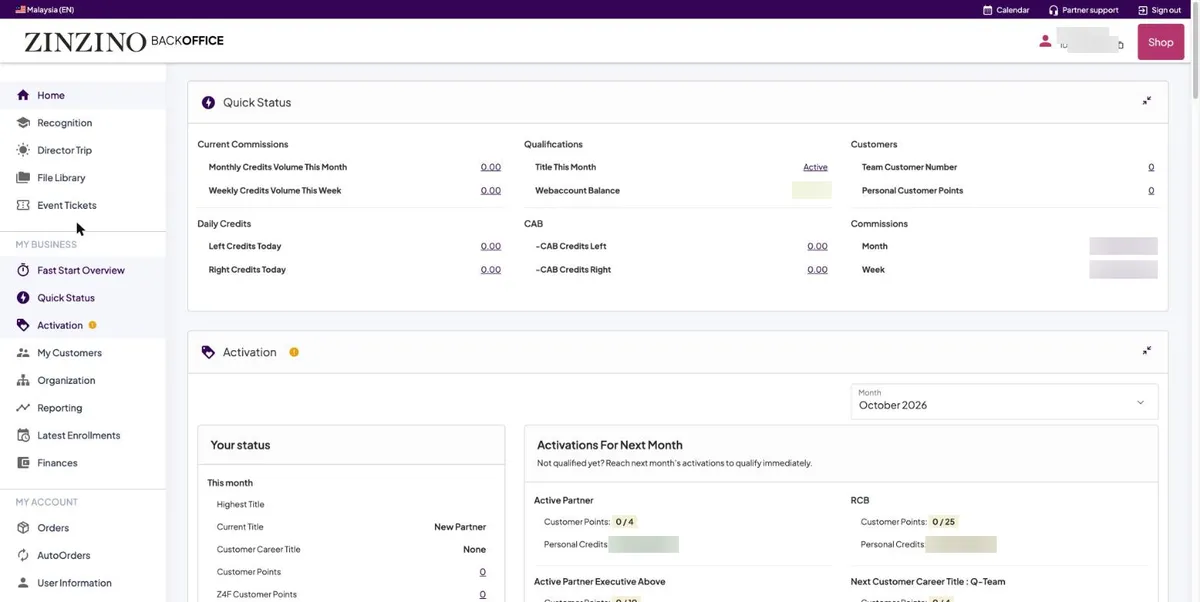Screen dimensions: 1200x602
Task: Click the Active title link
Action: pyautogui.click(x=815, y=167)
